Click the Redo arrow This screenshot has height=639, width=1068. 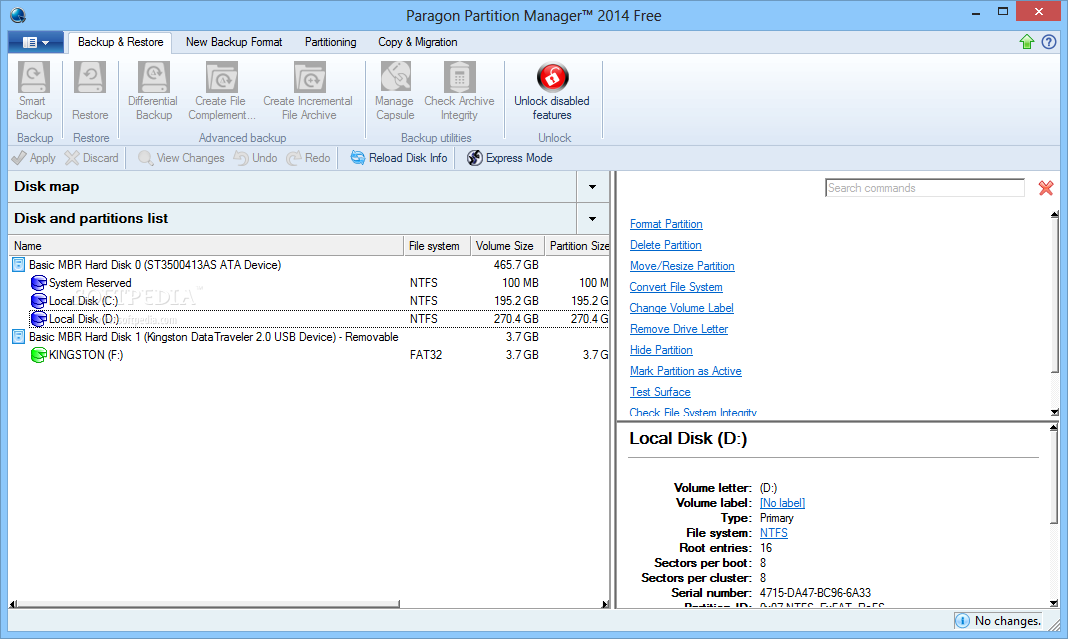294,158
